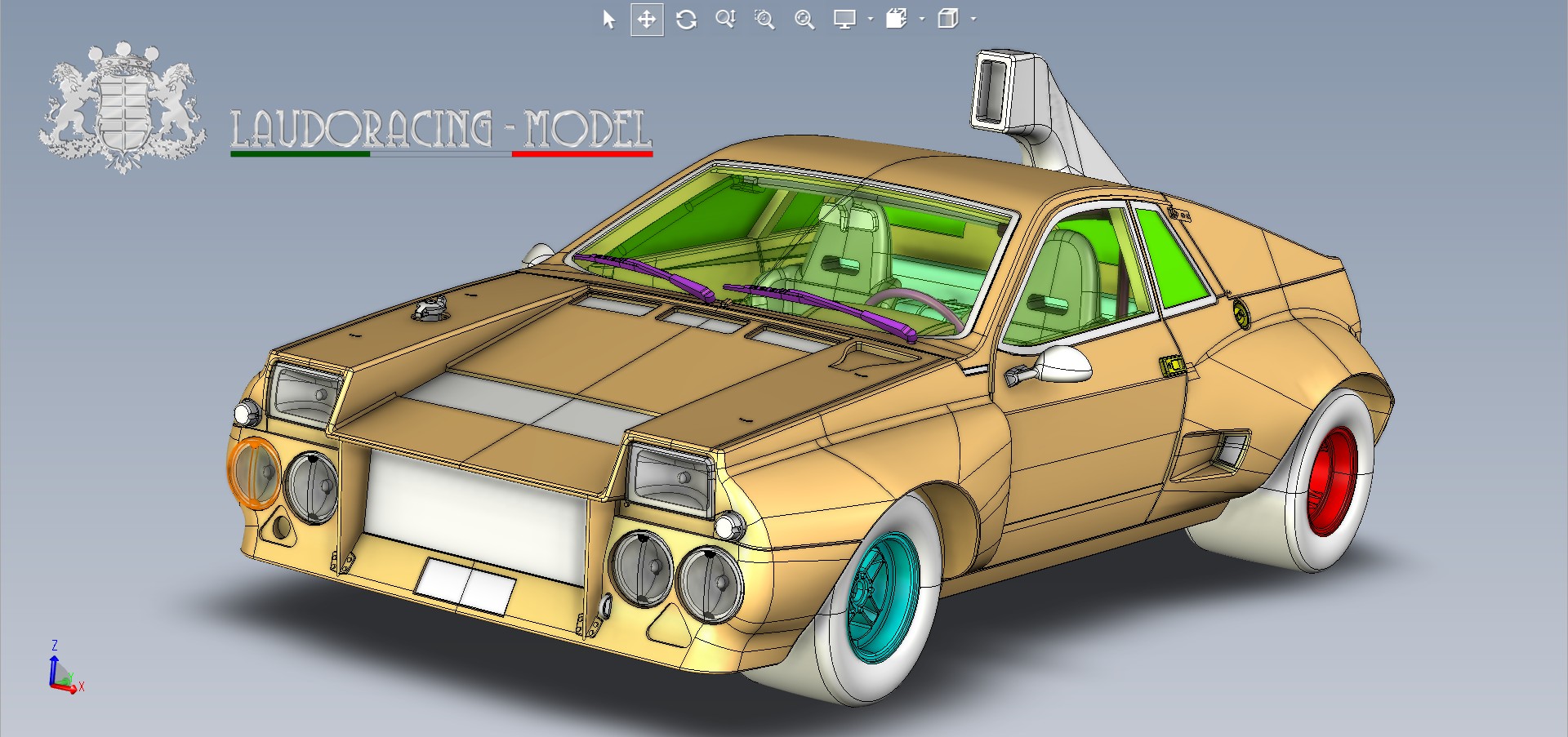
Task: Click the Zoom to fit icon
Action: [x=804, y=20]
